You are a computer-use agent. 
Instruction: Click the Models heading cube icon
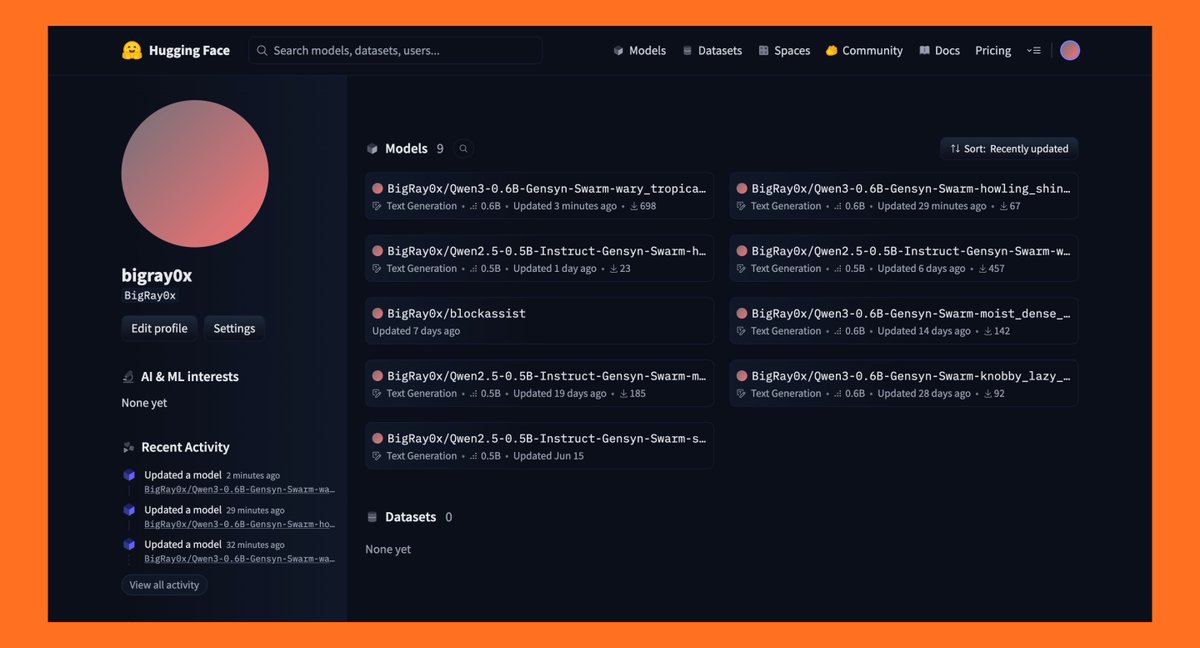point(372,148)
